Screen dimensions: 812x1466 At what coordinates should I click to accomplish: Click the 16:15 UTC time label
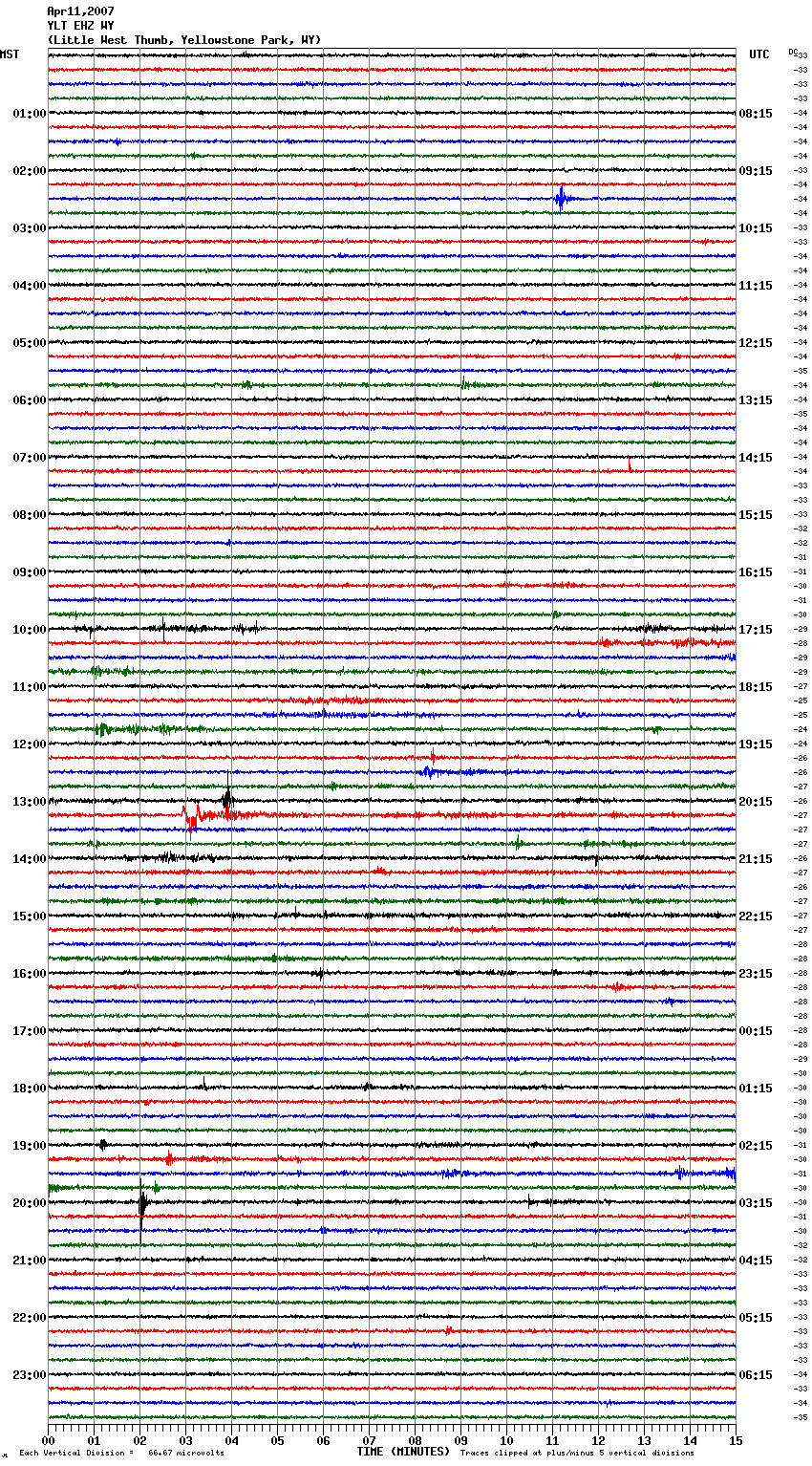pos(756,572)
